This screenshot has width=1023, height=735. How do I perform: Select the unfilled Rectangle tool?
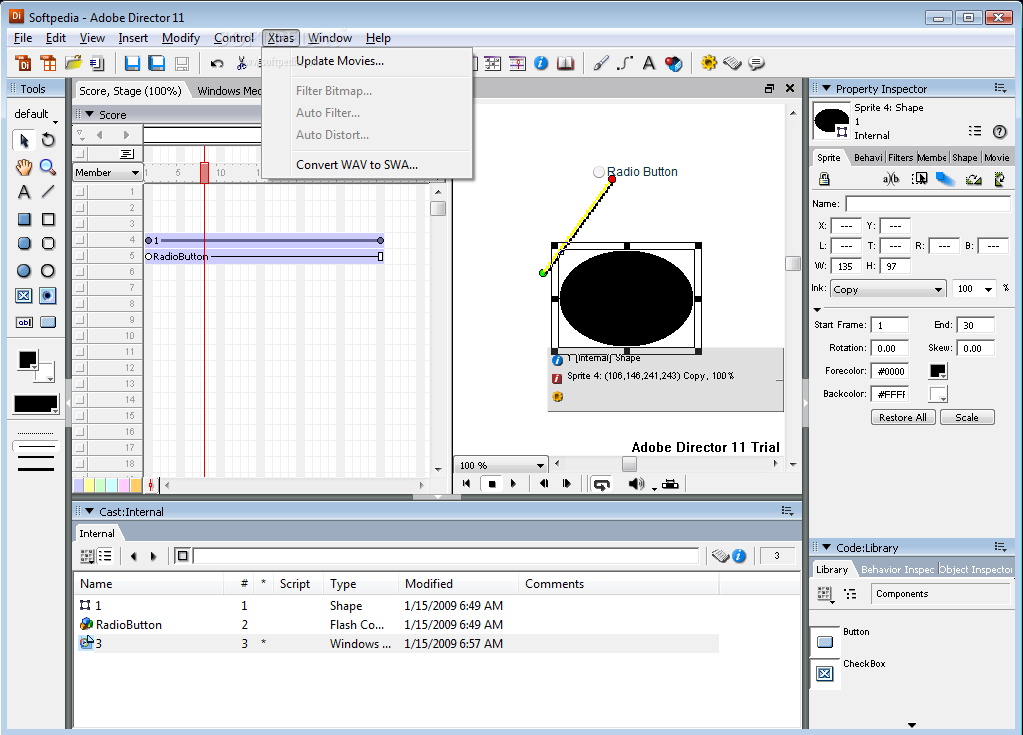coord(48,219)
